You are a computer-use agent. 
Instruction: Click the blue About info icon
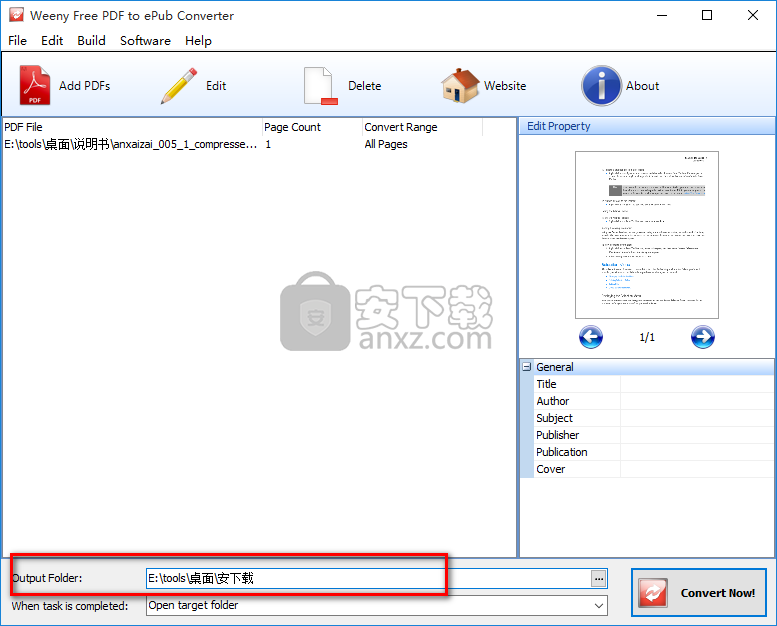coord(601,86)
